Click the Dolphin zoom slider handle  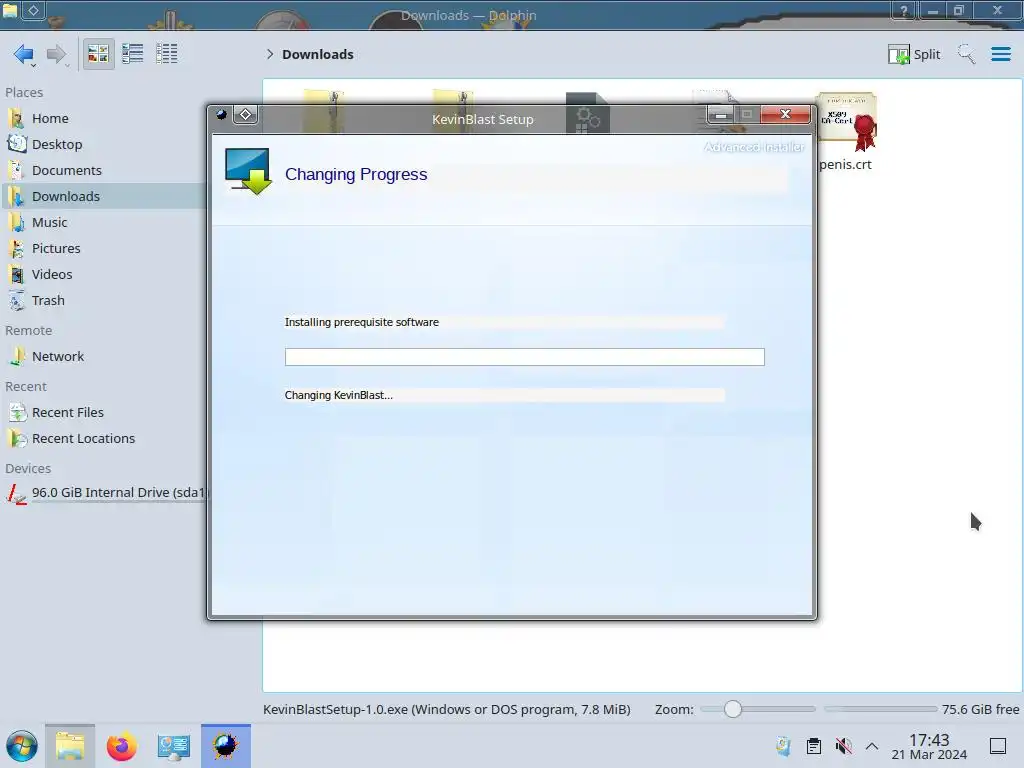pyautogui.click(x=733, y=709)
